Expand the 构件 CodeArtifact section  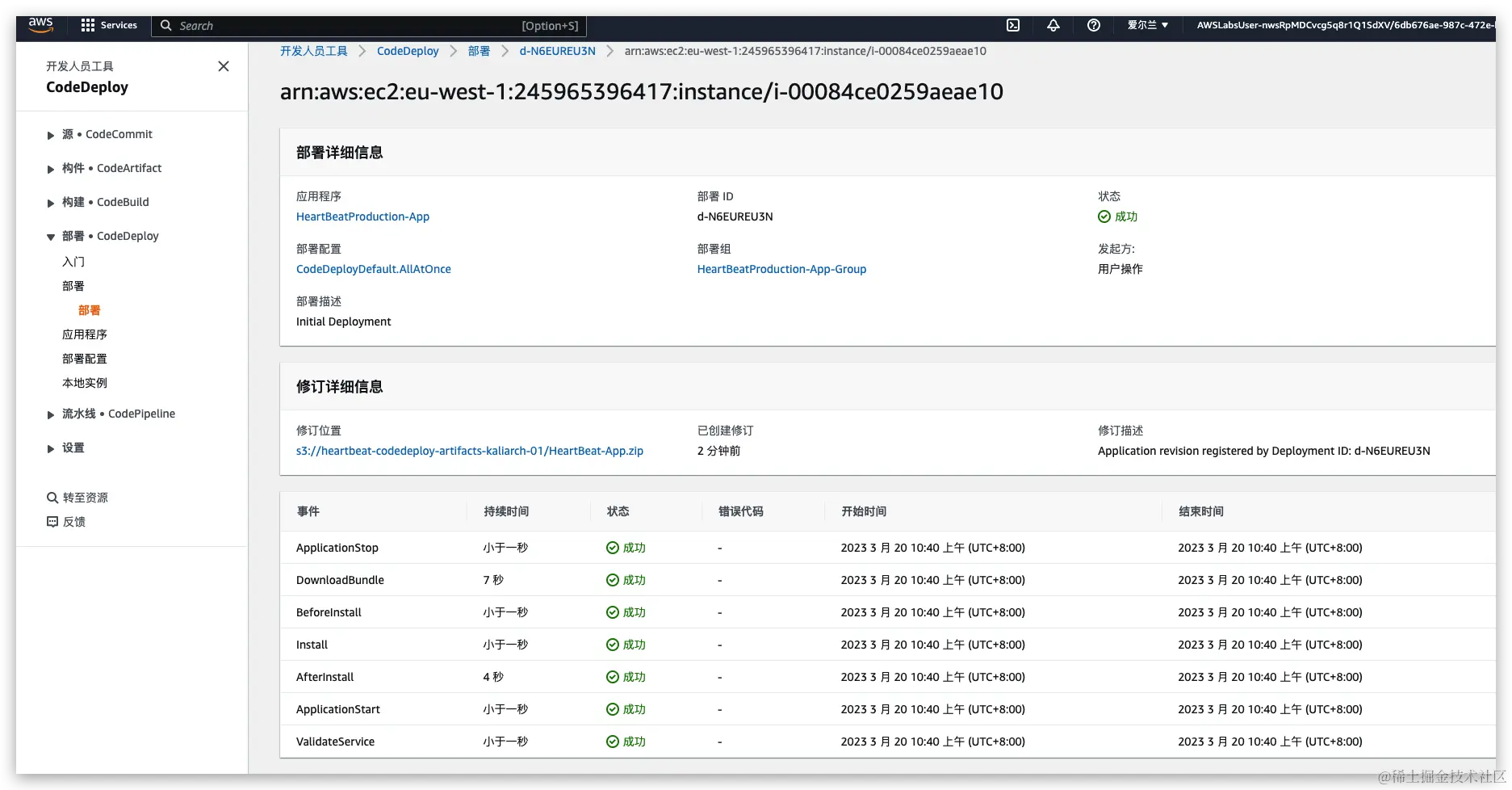[x=51, y=169]
